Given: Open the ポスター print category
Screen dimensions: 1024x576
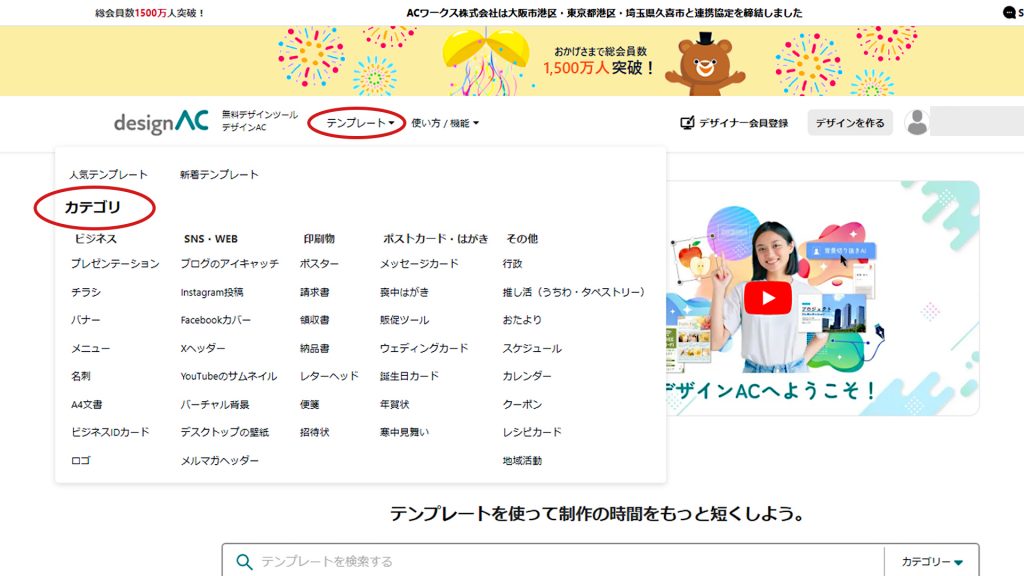Looking at the screenshot, I should pyautogui.click(x=319, y=264).
